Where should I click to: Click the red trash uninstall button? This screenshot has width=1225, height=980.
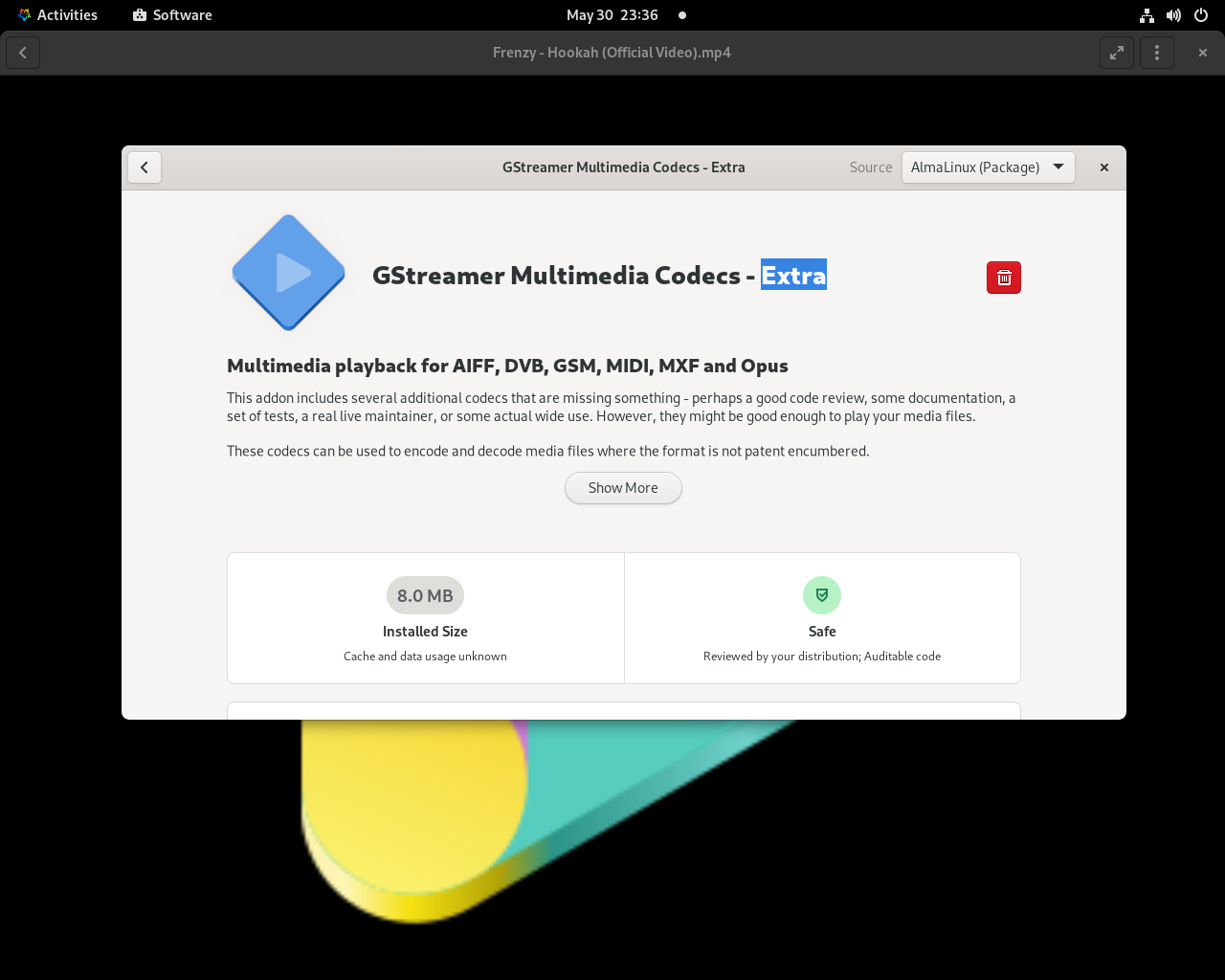[1004, 278]
